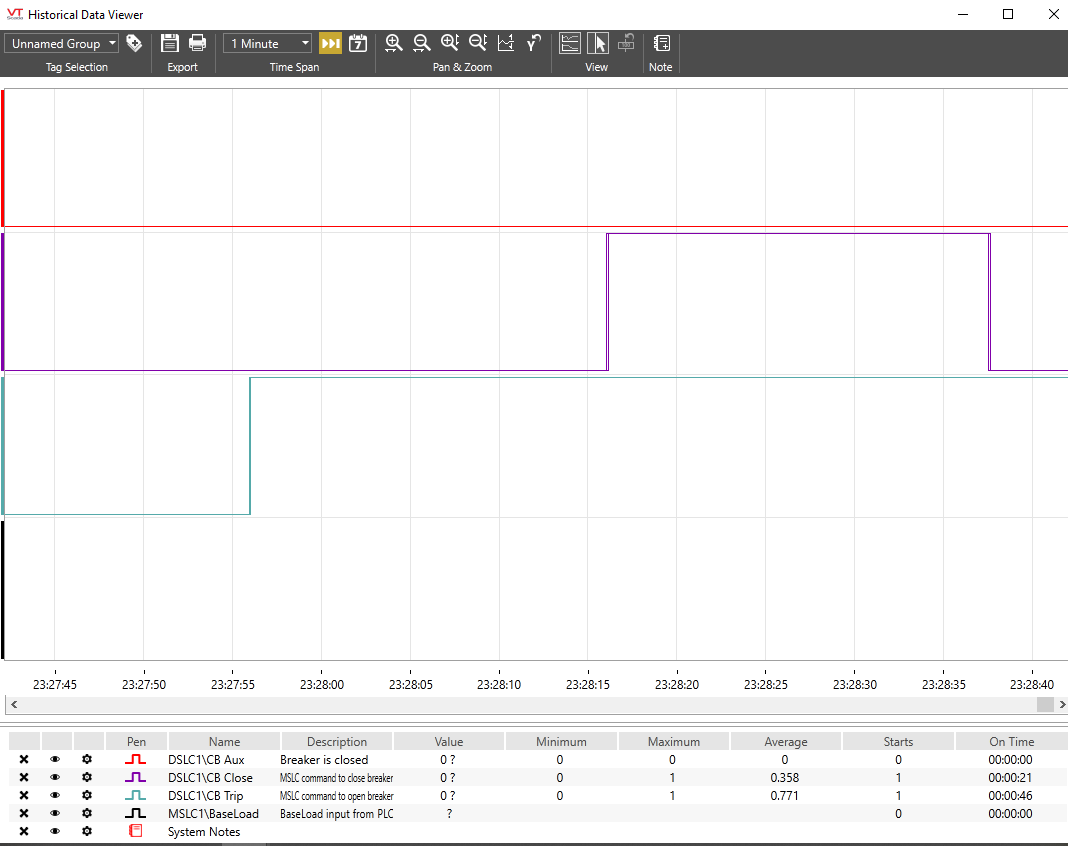Open the add tag selection icon

(134, 44)
